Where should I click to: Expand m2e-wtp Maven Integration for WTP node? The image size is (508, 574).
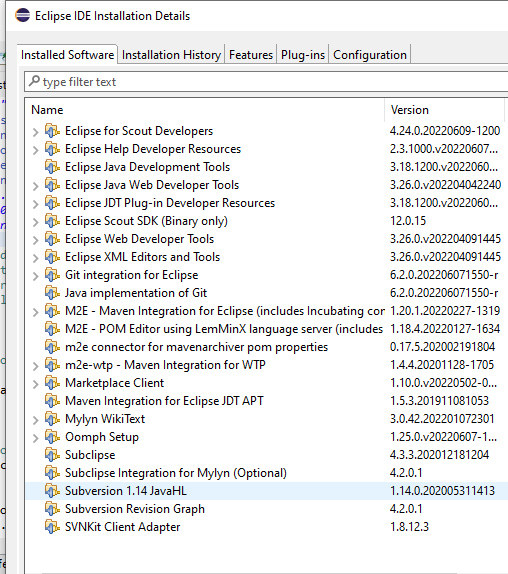point(36,366)
